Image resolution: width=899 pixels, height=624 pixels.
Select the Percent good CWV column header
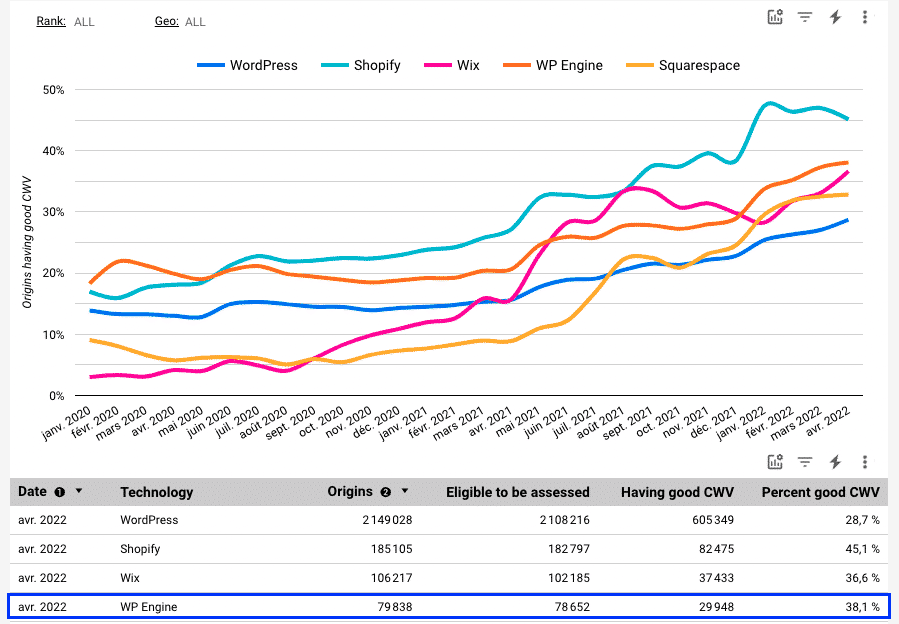coord(819,491)
